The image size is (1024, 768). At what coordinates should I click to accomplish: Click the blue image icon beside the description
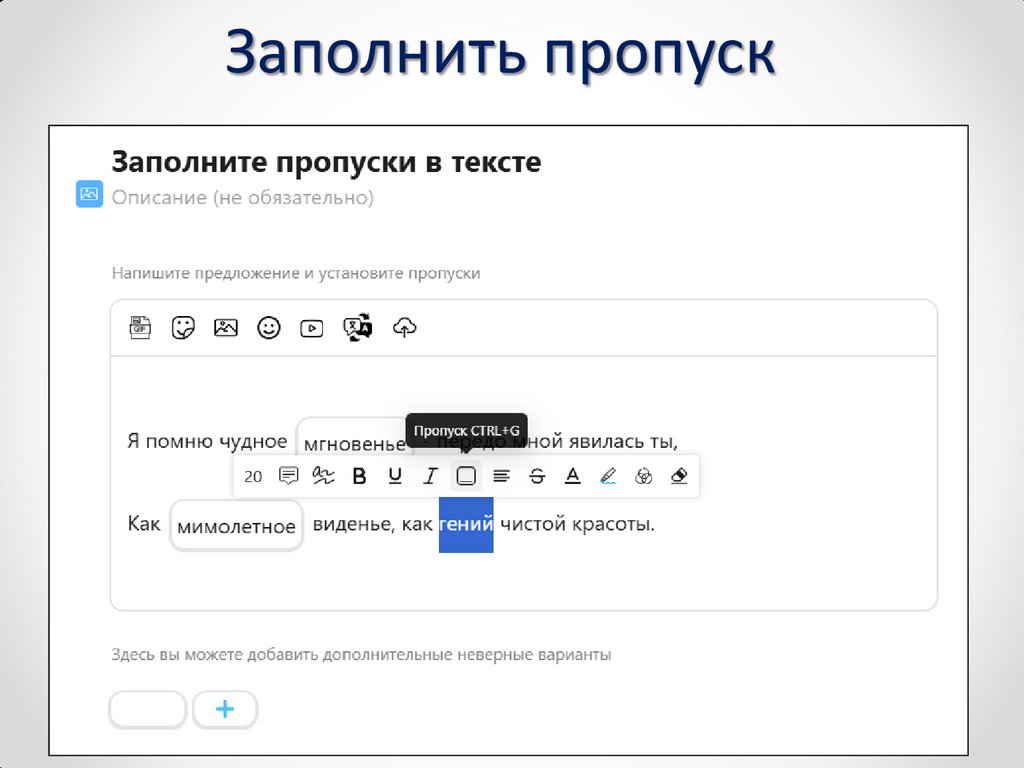(89, 194)
